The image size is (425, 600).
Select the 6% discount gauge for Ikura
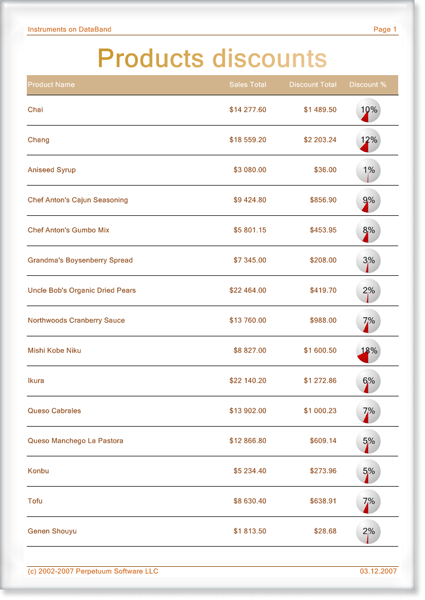coord(368,381)
